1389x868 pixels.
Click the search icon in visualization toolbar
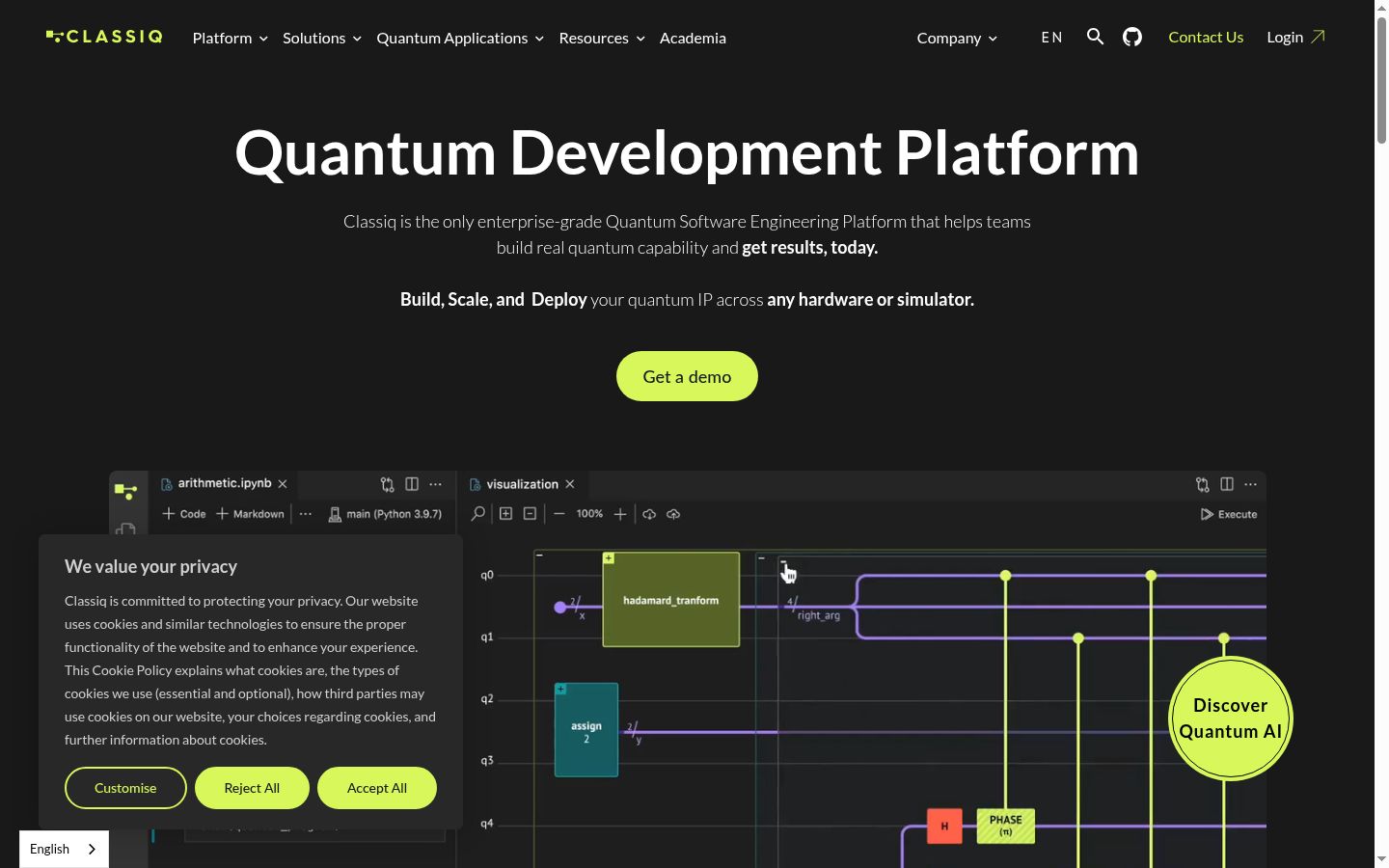(x=477, y=514)
